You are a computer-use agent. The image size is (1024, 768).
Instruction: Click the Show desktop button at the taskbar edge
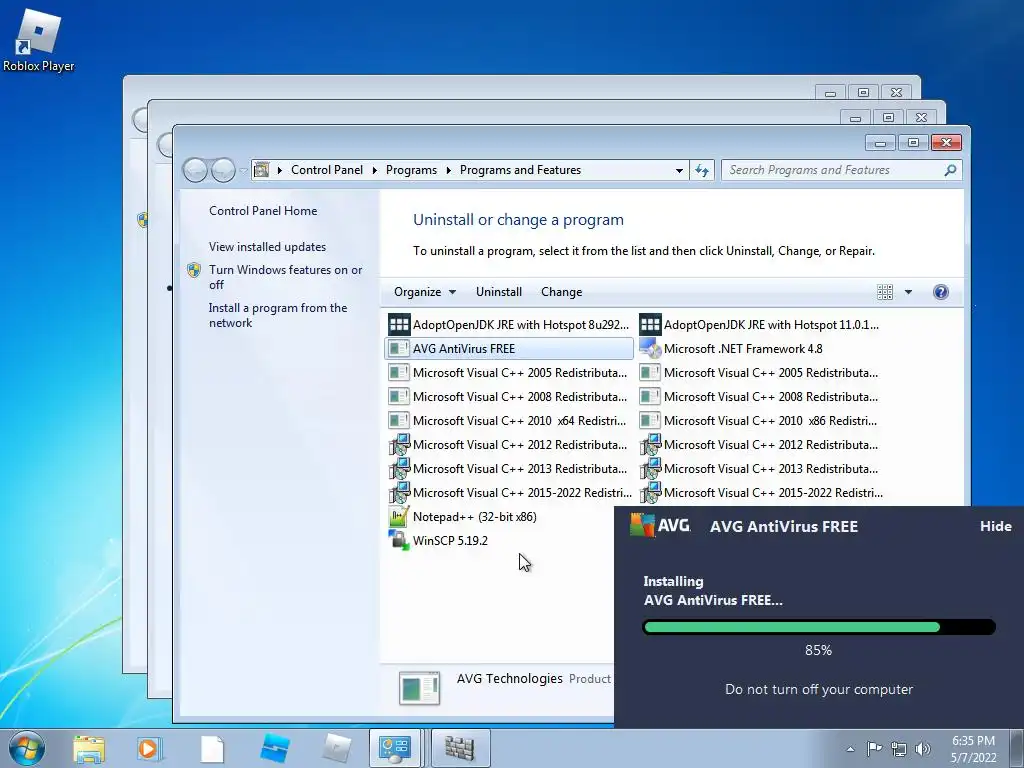1018,748
